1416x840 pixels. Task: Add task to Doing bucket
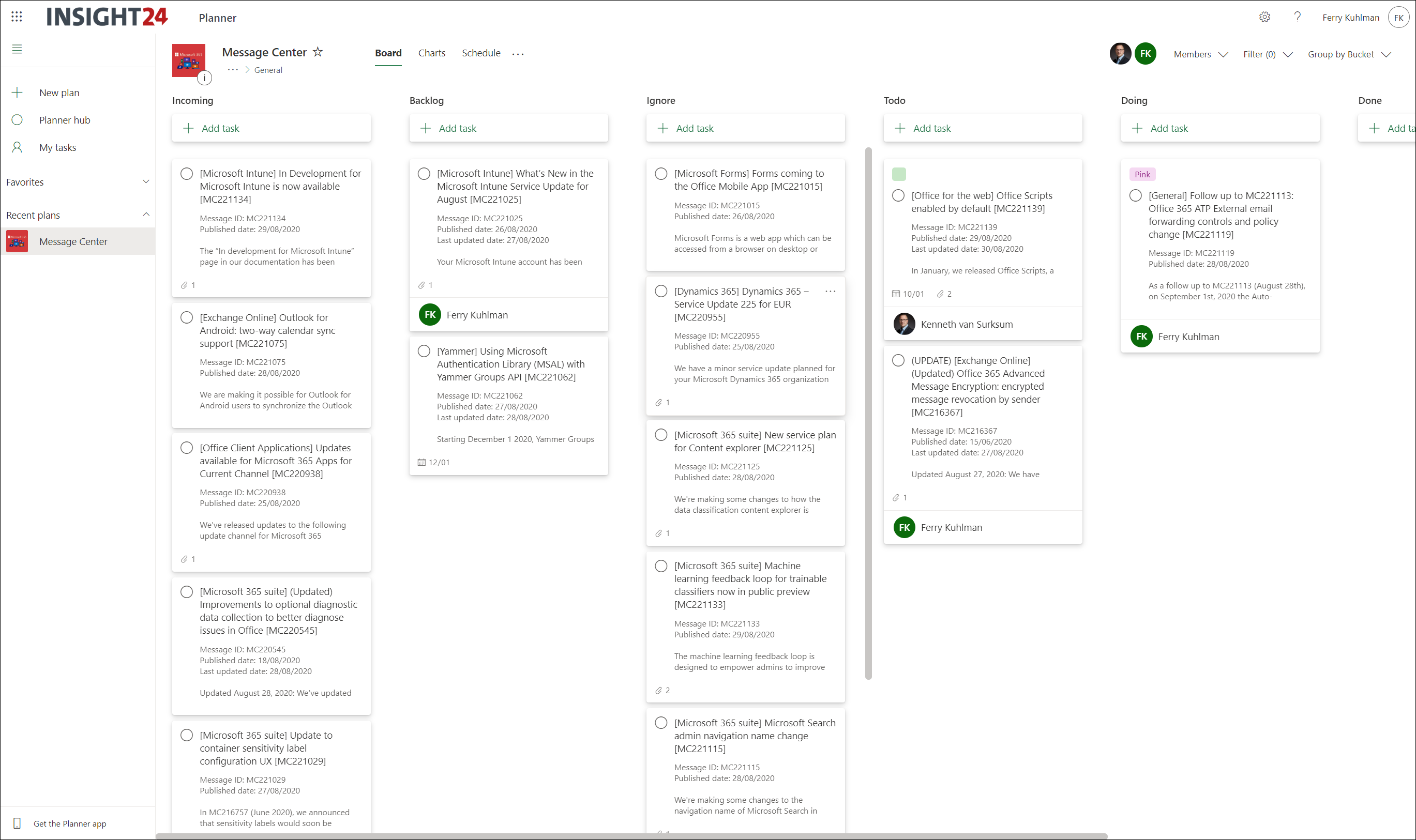click(x=1219, y=128)
